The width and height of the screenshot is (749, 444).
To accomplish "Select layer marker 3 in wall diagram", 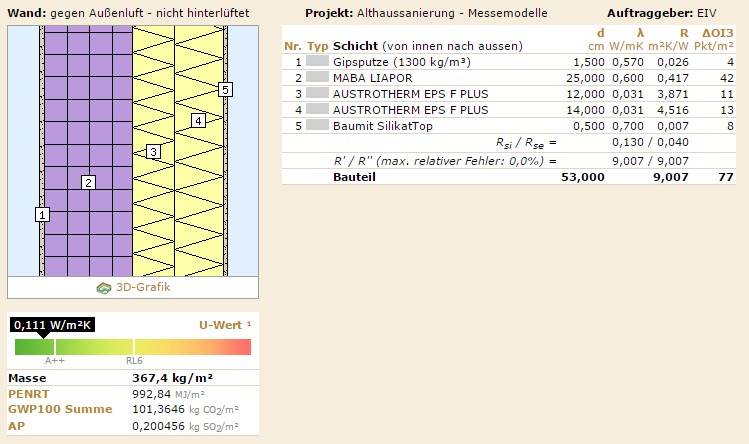I will 153,152.
